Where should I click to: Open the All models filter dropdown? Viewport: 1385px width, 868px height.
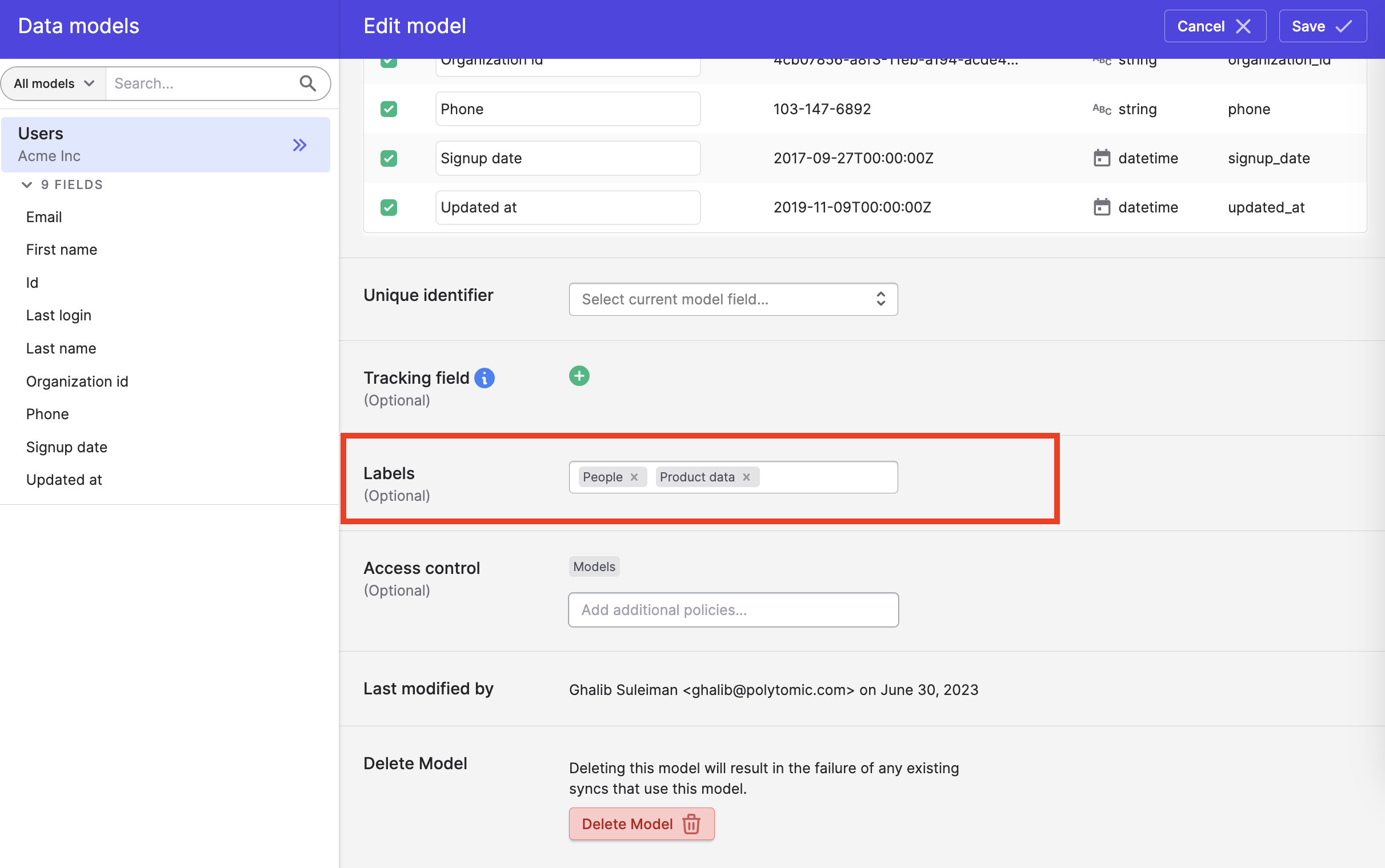pos(54,84)
